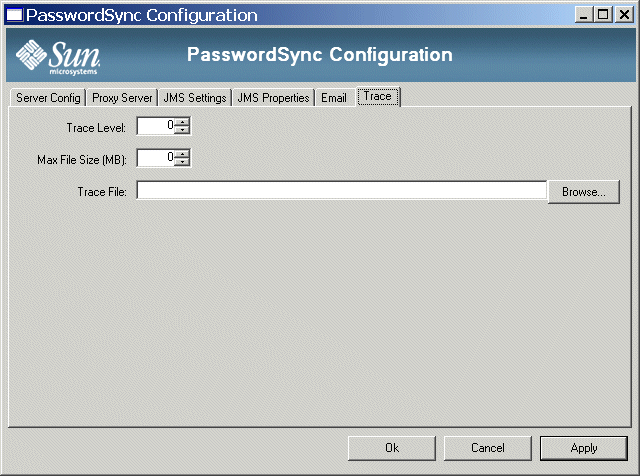Open the Proxy Server tab

pos(122,98)
